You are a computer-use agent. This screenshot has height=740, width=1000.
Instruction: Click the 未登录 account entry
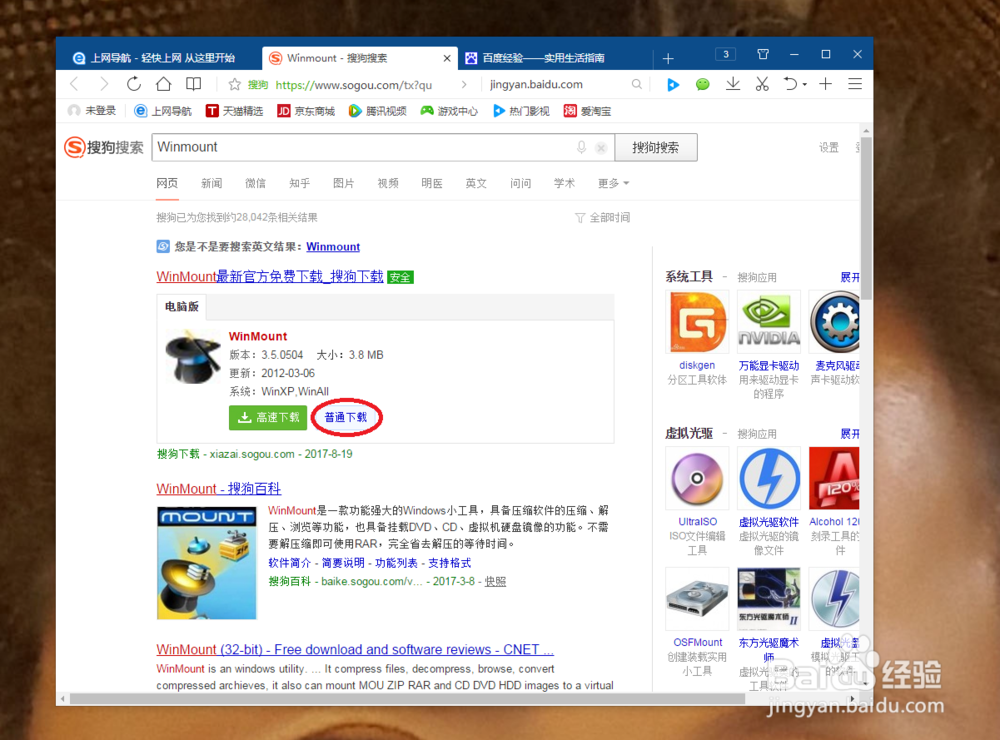coord(92,111)
